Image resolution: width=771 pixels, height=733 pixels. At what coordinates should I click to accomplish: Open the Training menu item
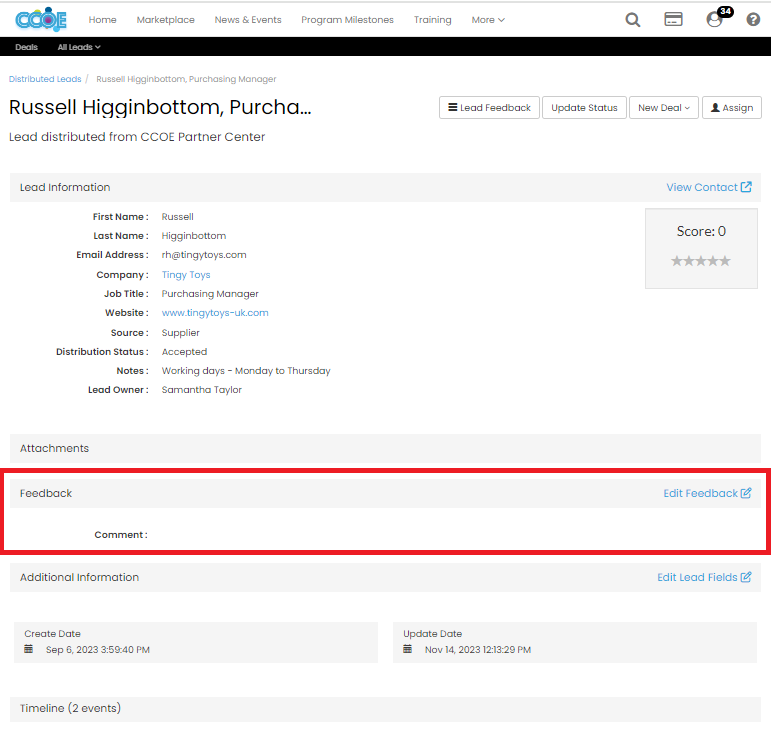tap(432, 20)
